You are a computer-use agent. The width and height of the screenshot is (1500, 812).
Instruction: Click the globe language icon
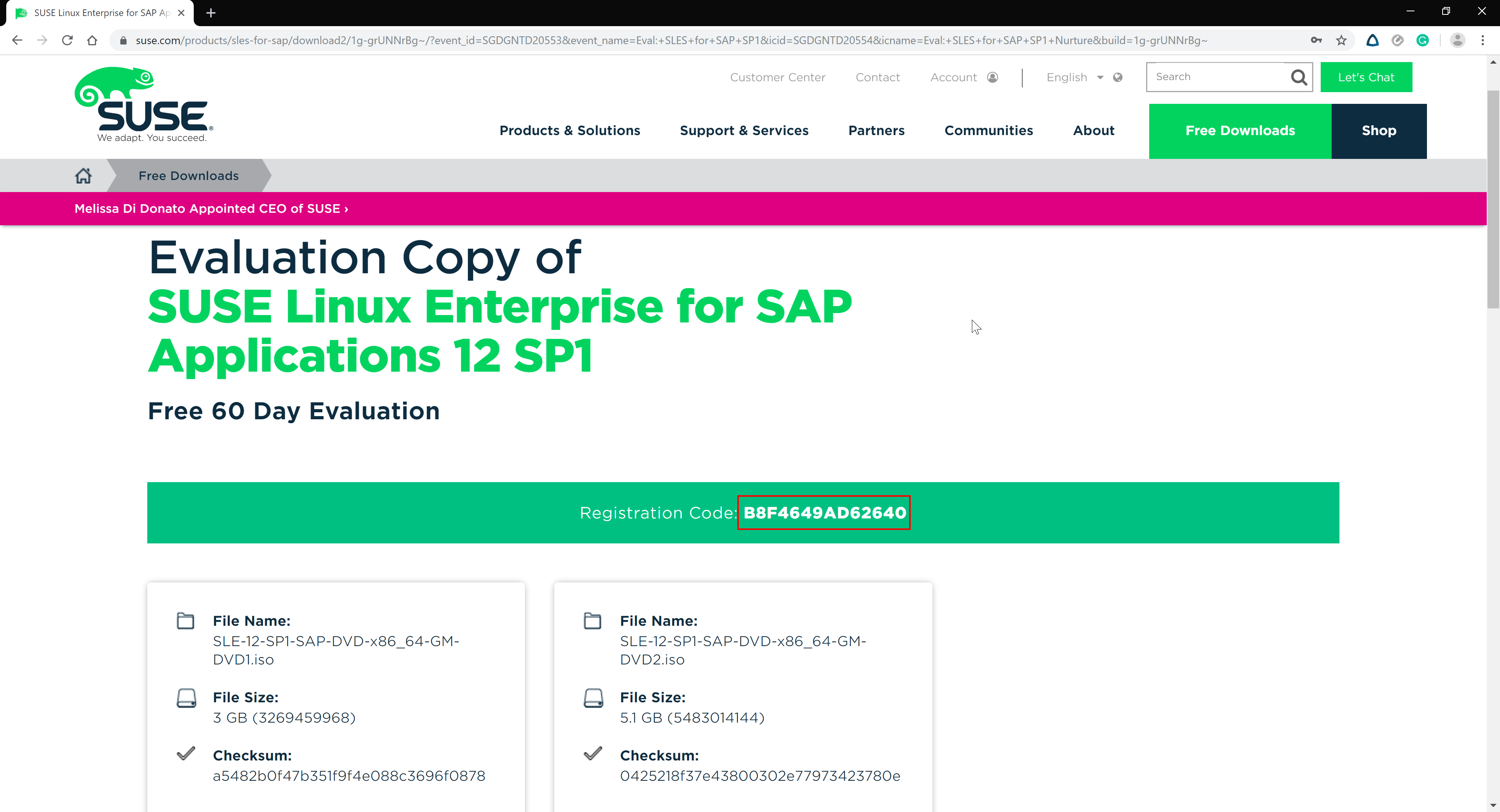click(x=1118, y=77)
